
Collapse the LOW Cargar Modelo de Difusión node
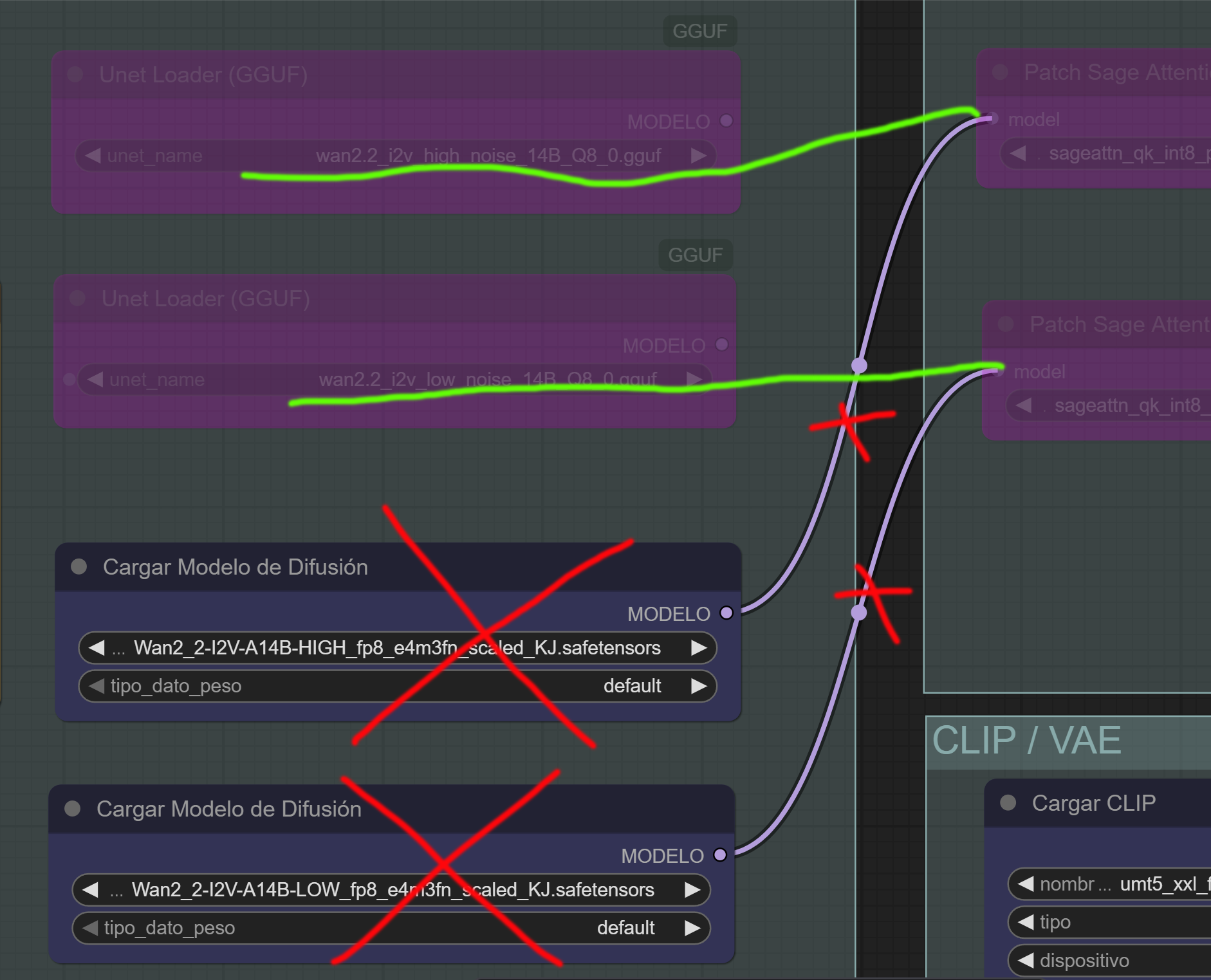tap(73, 809)
